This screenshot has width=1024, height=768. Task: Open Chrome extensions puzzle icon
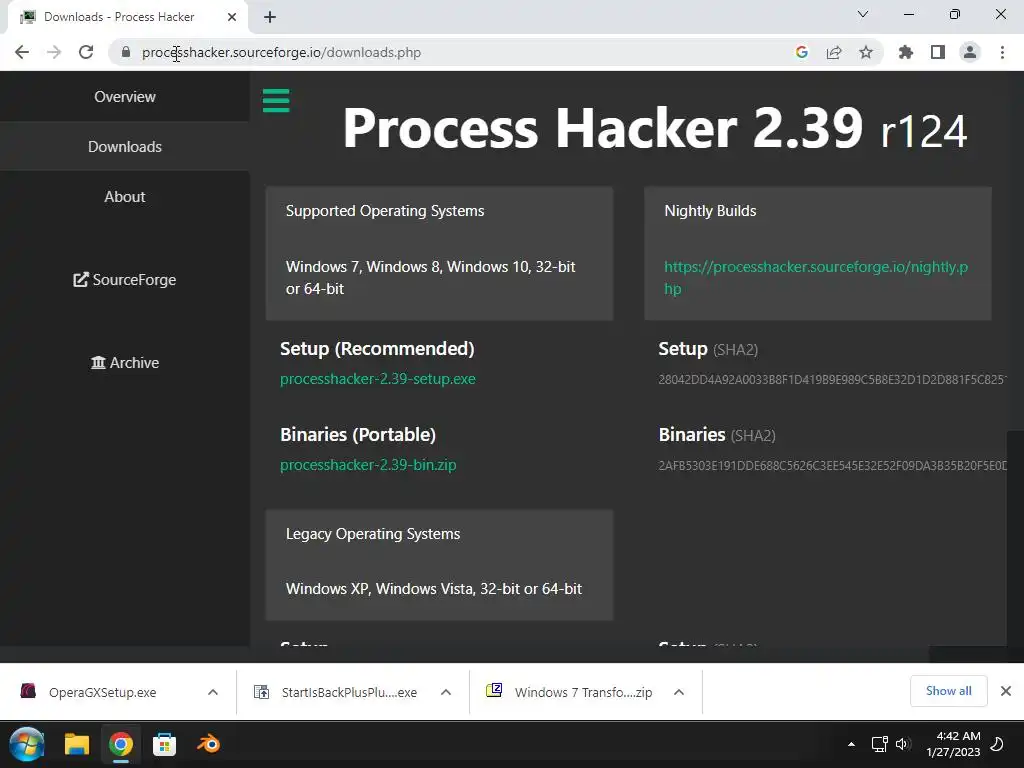[905, 52]
